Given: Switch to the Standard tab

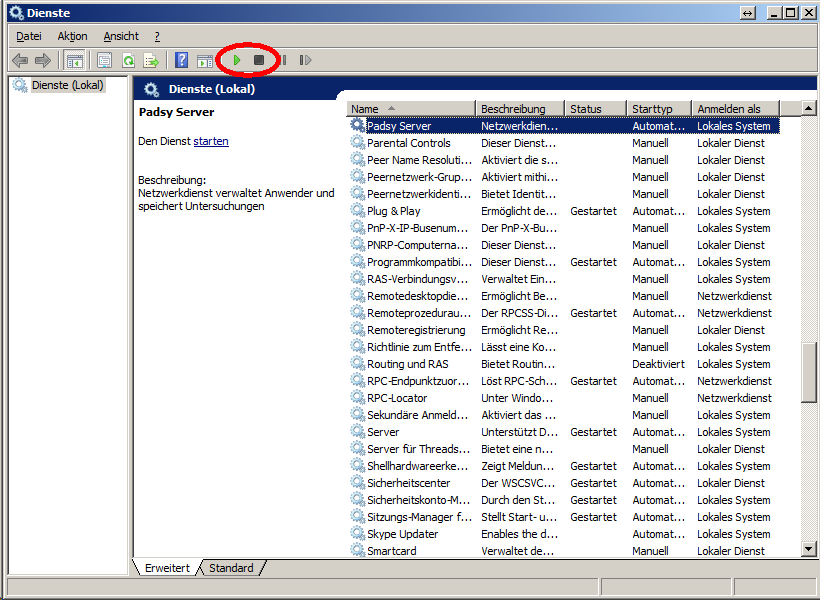Looking at the screenshot, I should [231, 568].
